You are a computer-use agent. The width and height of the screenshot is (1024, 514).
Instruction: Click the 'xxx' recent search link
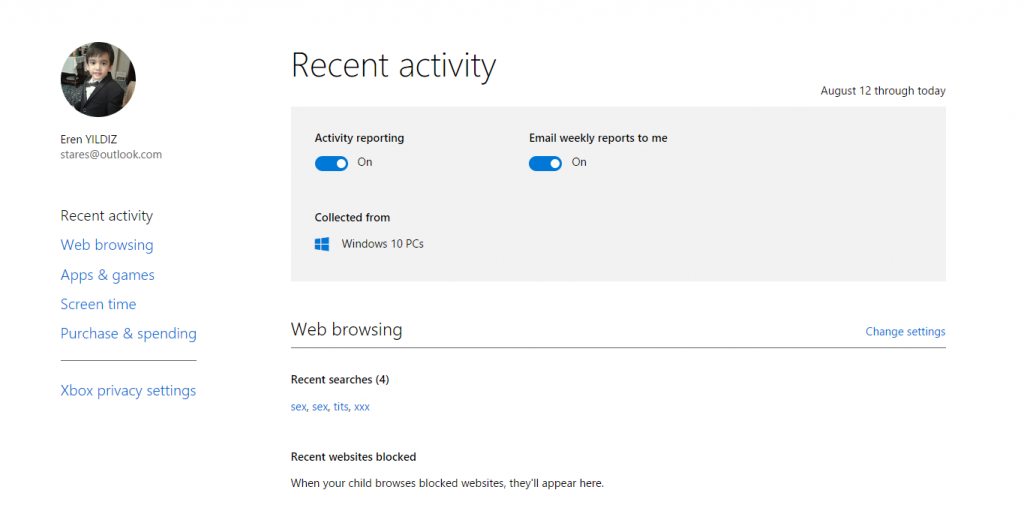click(x=362, y=406)
